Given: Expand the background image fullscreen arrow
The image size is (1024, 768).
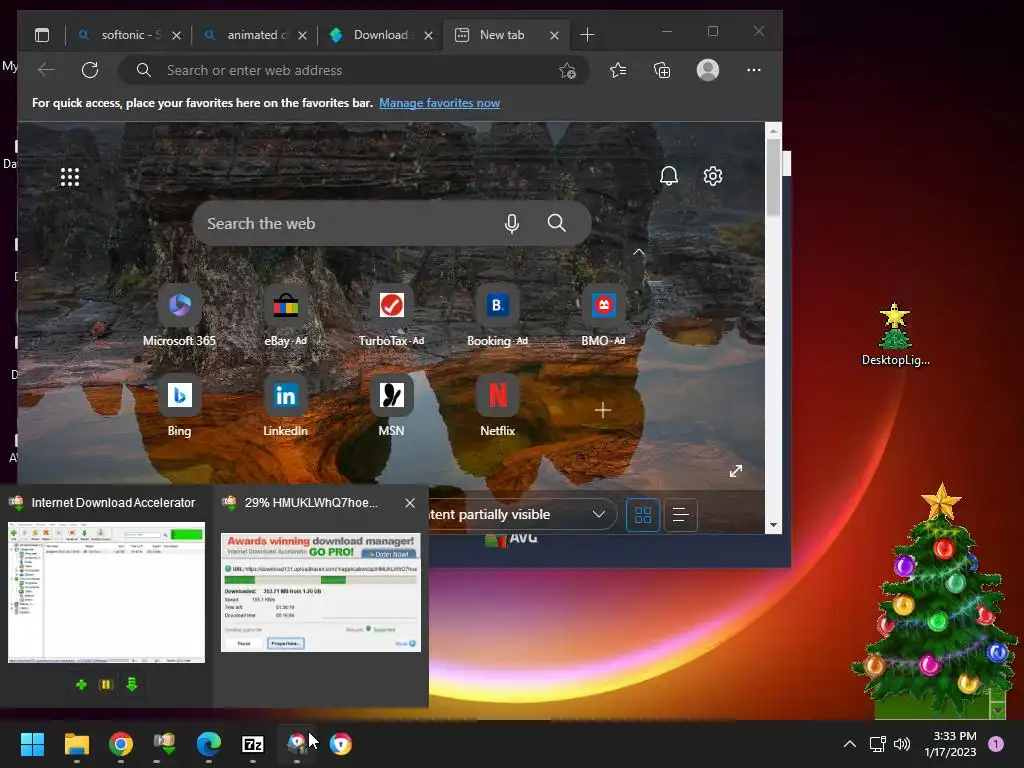Looking at the screenshot, I should [x=736, y=471].
